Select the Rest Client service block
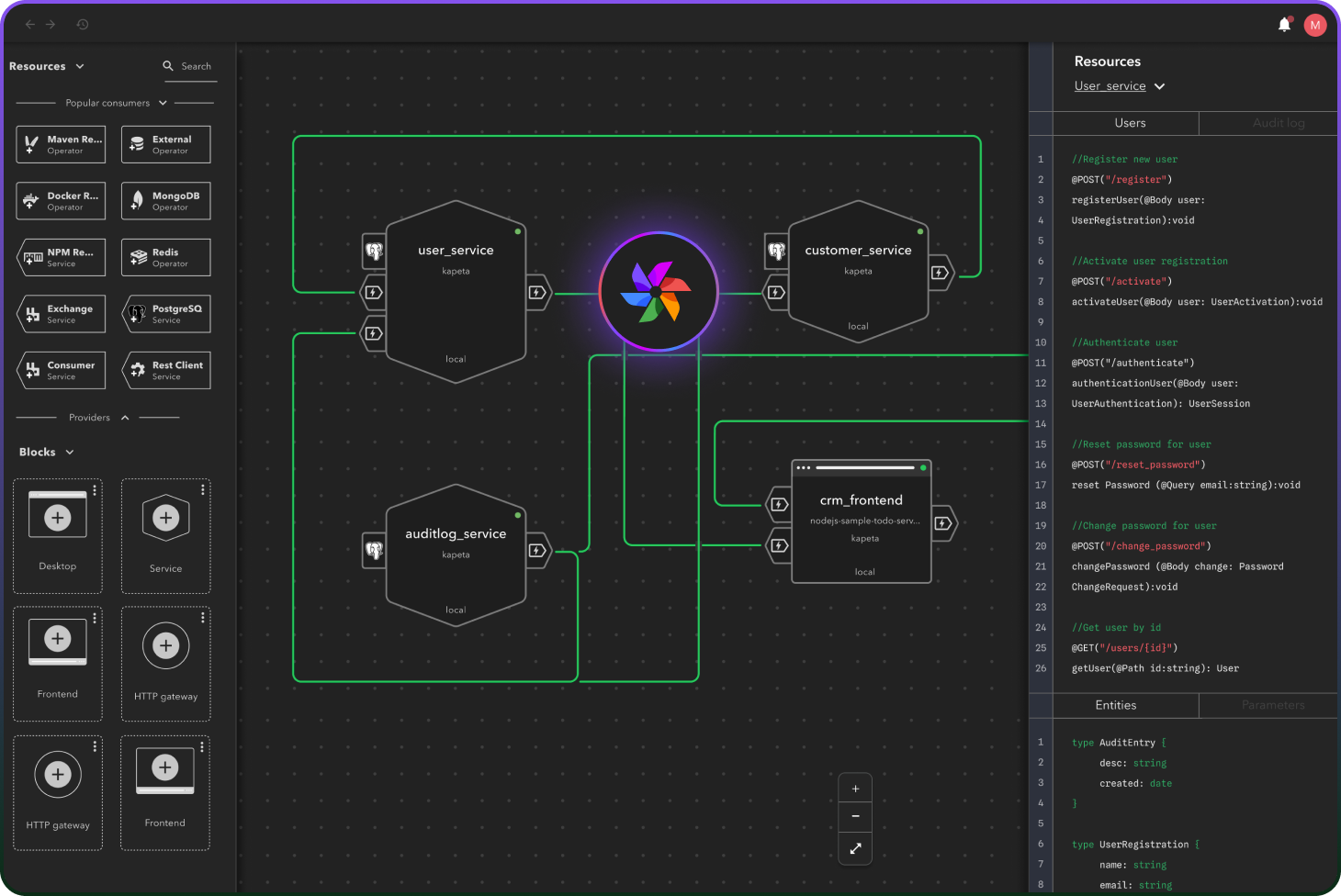The width and height of the screenshot is (1341, 896). [x=166, y=370]
